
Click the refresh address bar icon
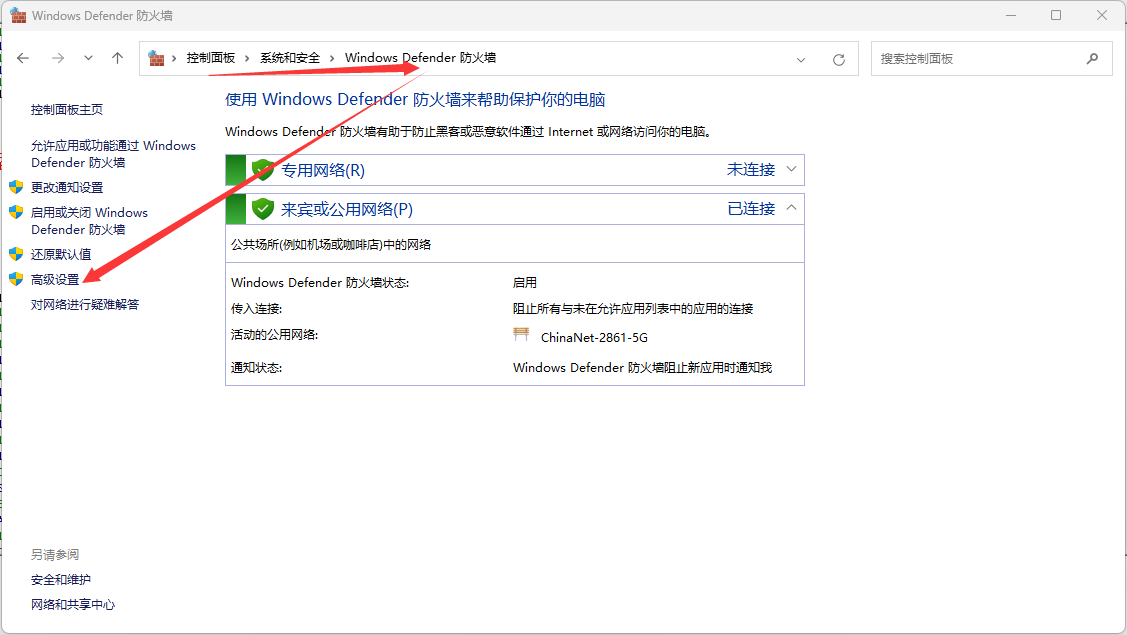[839, 60]
